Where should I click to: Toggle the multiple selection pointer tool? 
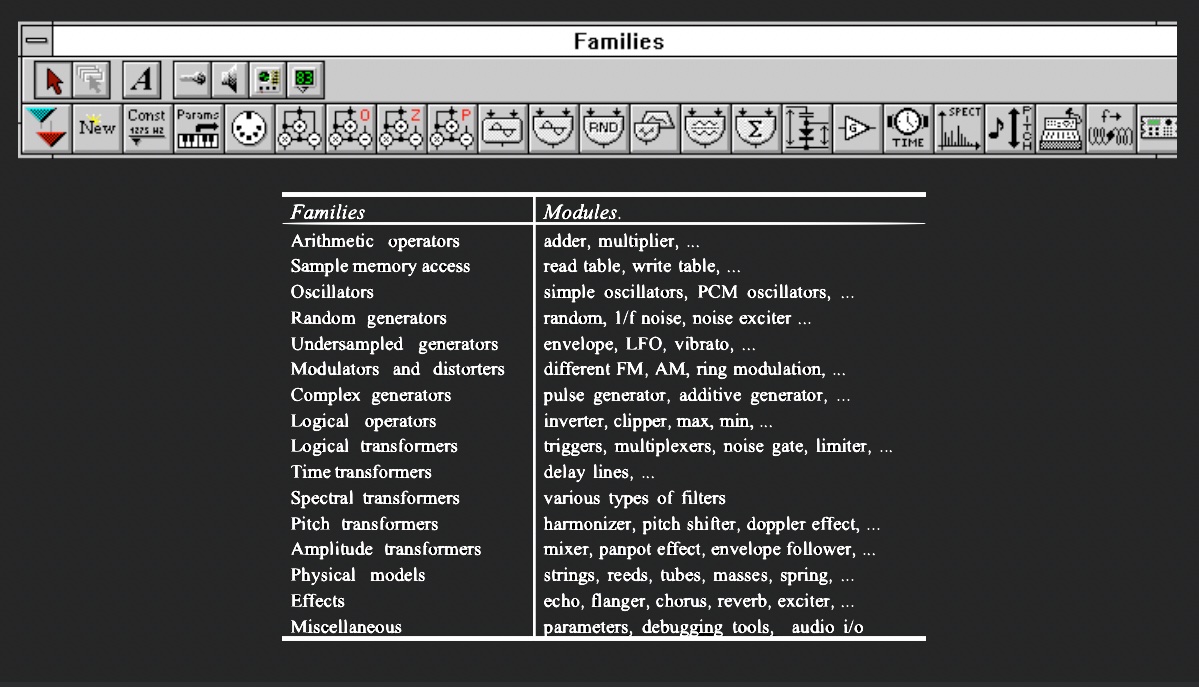tap(91, 79)
